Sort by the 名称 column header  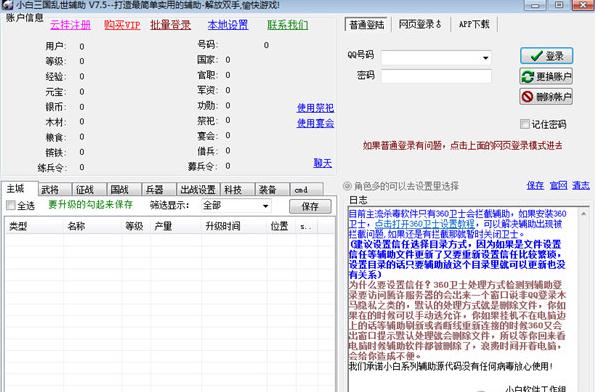tap(93, 227)
